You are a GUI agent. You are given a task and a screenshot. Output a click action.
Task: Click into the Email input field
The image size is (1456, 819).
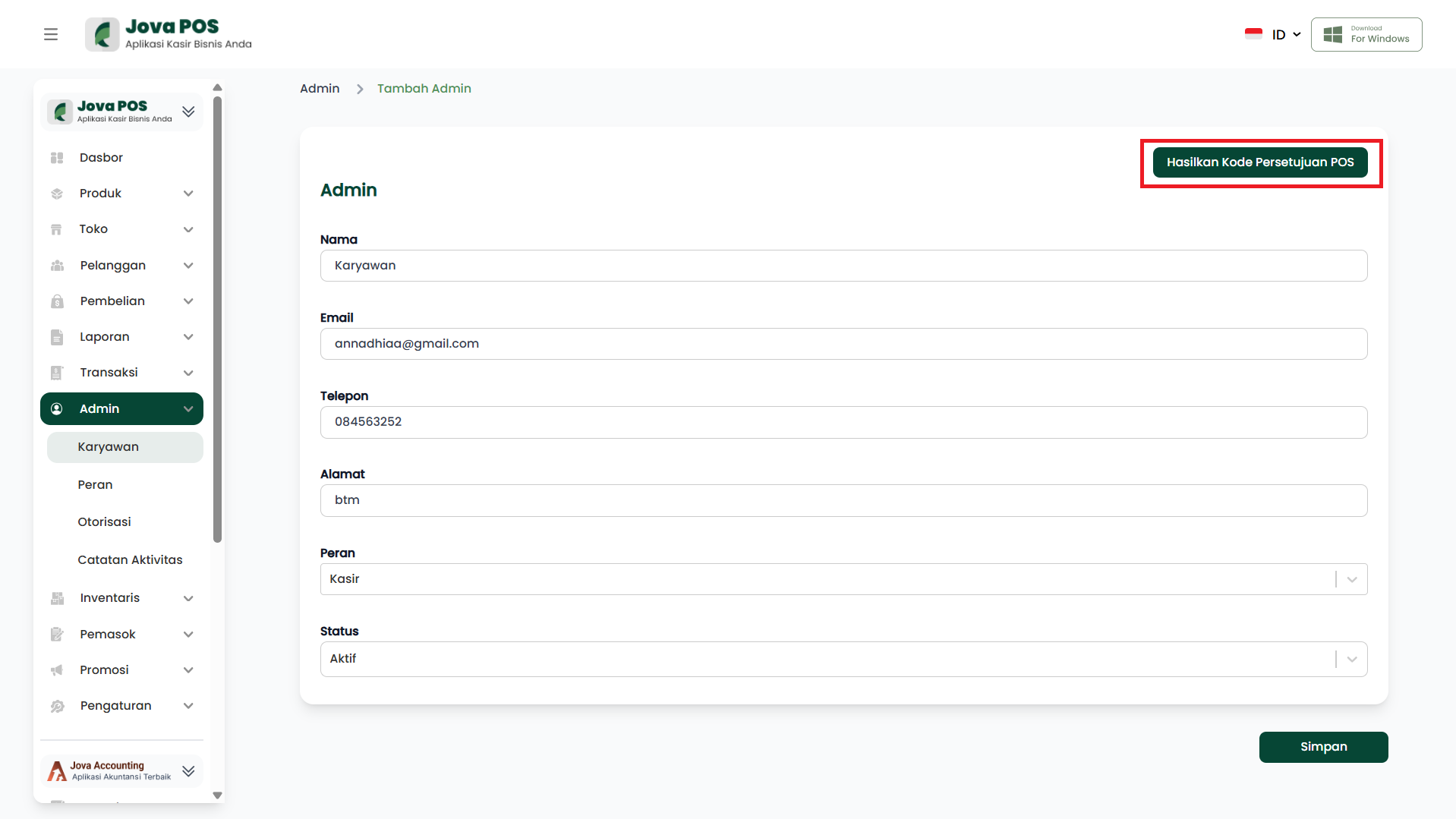pos(843,344)
